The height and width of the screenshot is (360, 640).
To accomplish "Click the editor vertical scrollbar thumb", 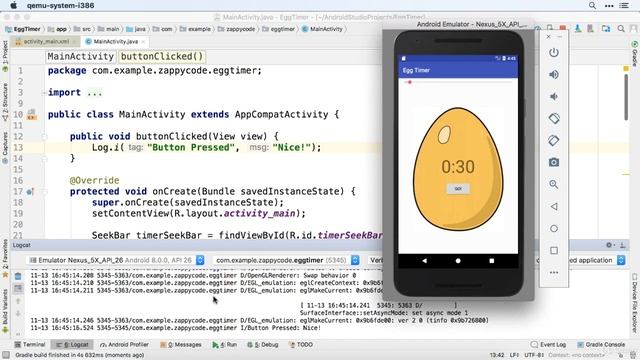I will tap(626, 97).
